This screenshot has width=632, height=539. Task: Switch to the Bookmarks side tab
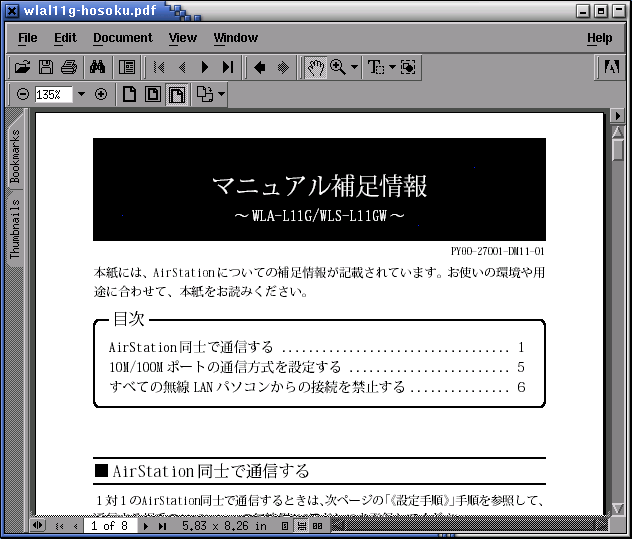pyautogui.click(x=15, y=156)
